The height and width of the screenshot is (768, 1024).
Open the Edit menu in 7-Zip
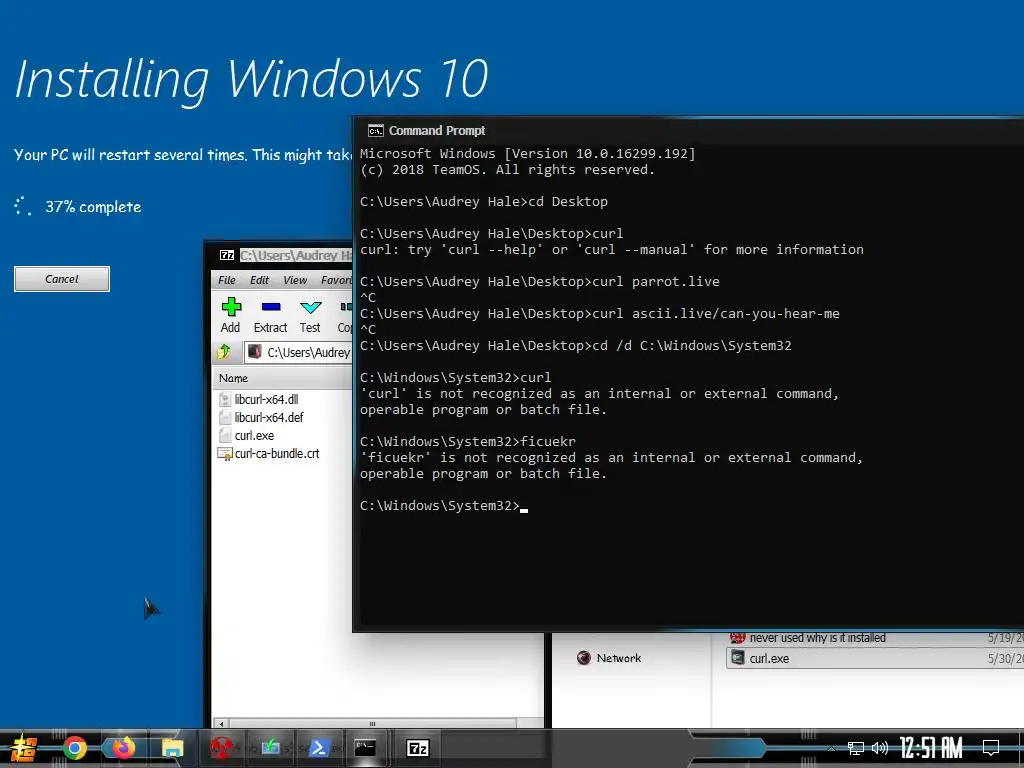click(x=259, y=280)
